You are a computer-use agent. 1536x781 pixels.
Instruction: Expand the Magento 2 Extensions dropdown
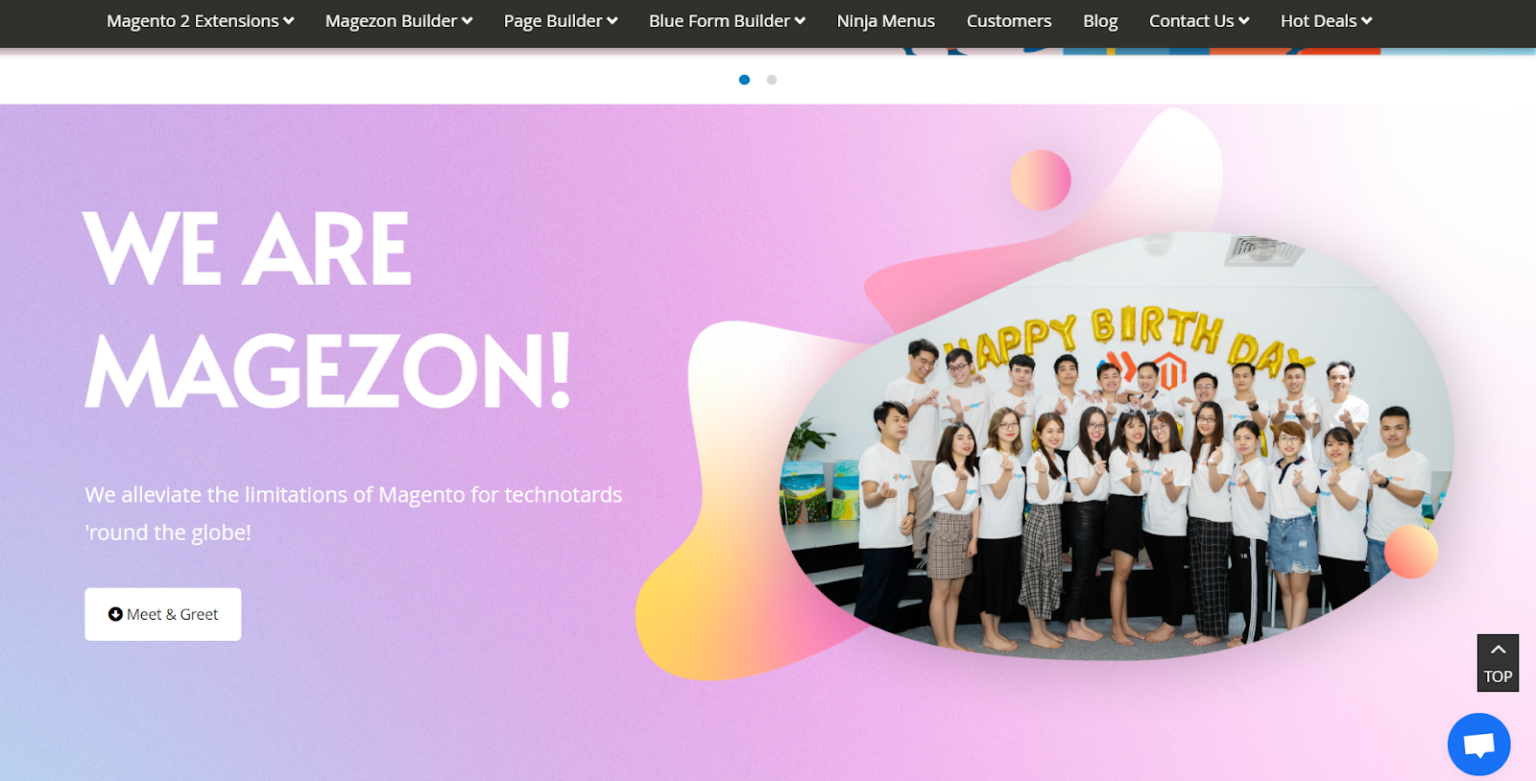(x=200, y=20)
